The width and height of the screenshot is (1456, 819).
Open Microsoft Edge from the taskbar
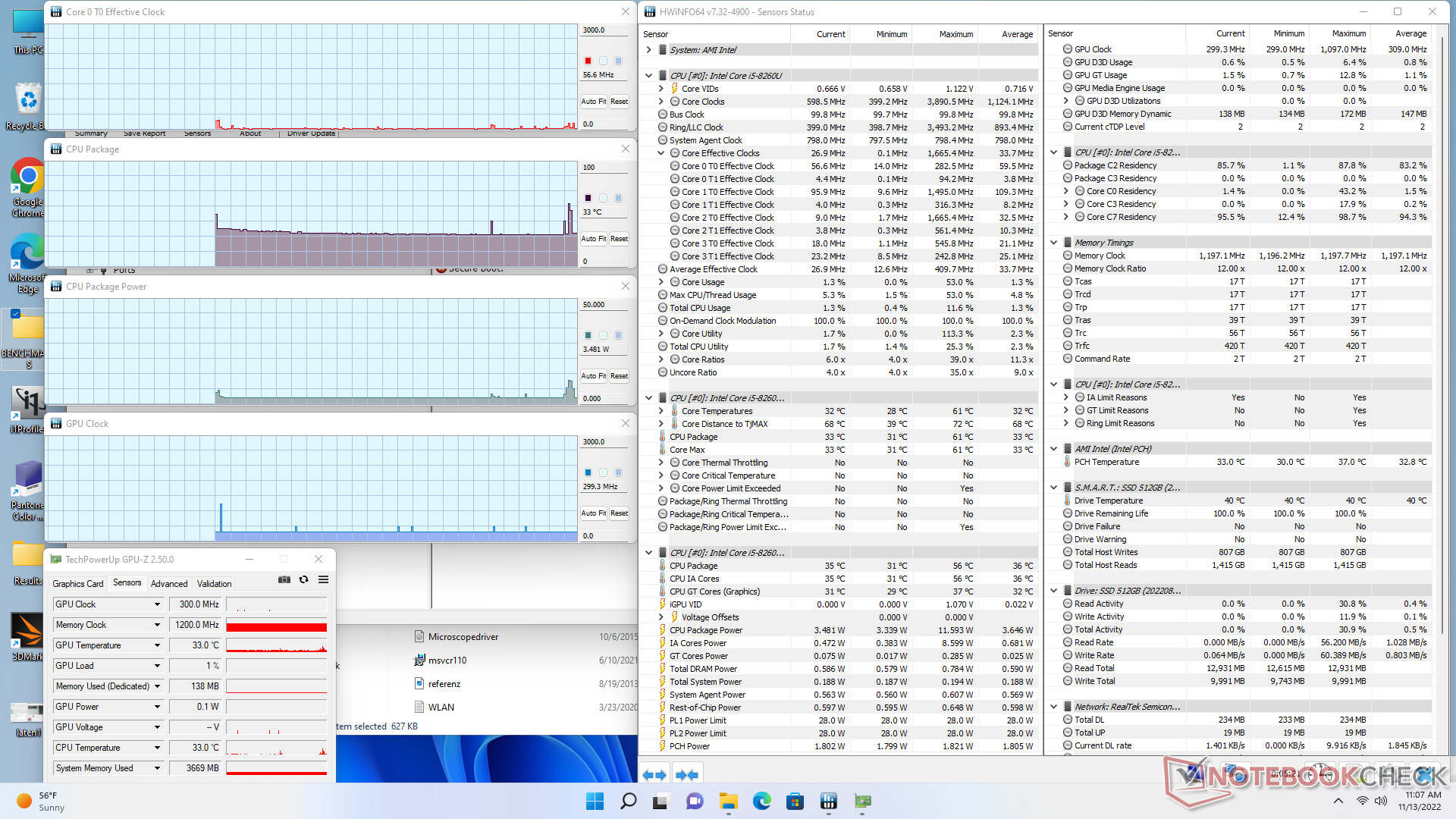pos(761,801)
